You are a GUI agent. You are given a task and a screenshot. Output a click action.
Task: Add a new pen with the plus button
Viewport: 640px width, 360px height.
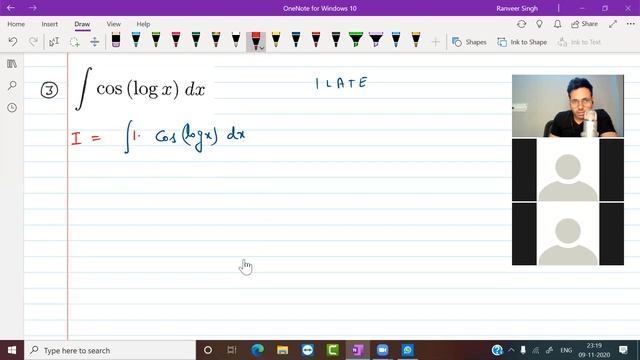coord(436,42)
